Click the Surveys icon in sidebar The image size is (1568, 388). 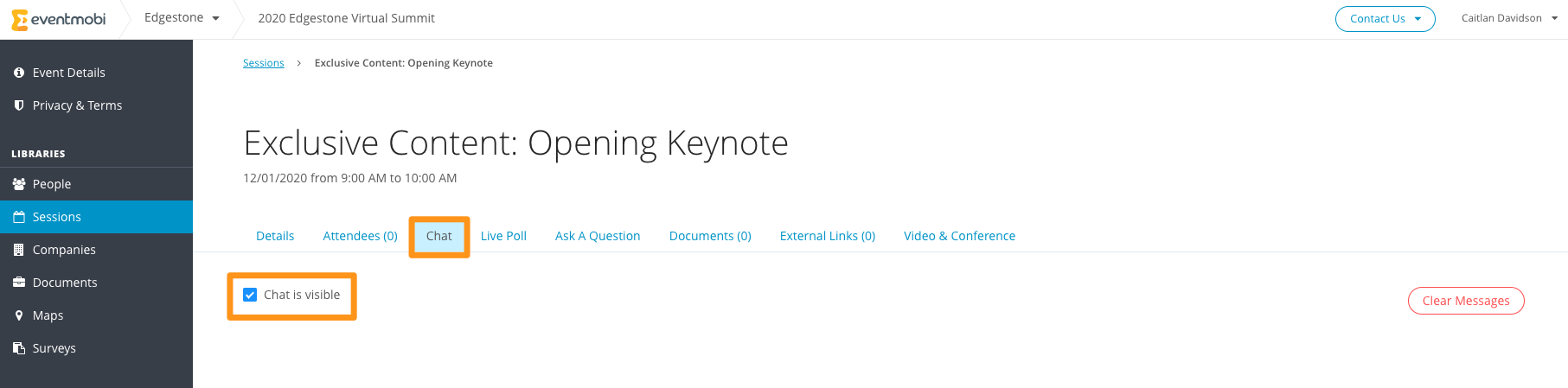click(19, 348)
